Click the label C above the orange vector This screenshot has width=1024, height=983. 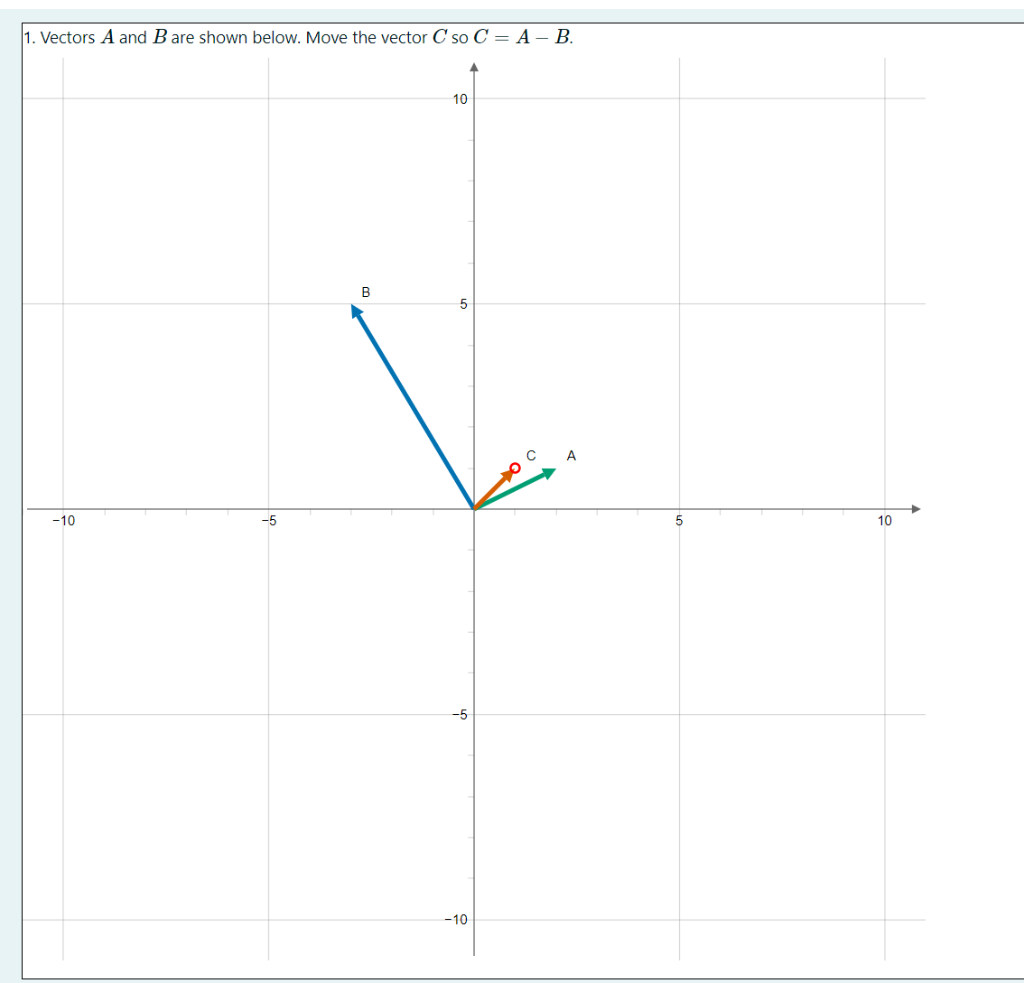click(531, 455)
